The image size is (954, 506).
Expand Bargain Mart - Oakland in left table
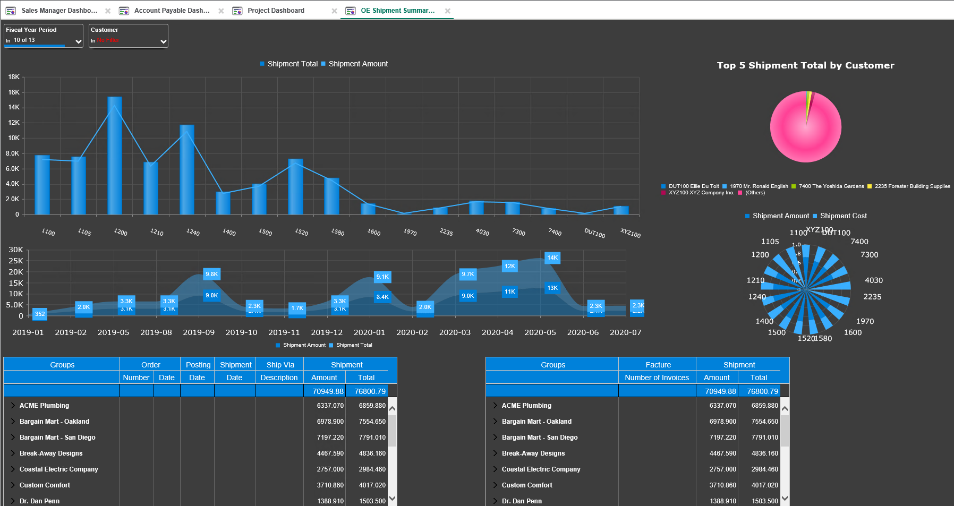click(12, 421)
